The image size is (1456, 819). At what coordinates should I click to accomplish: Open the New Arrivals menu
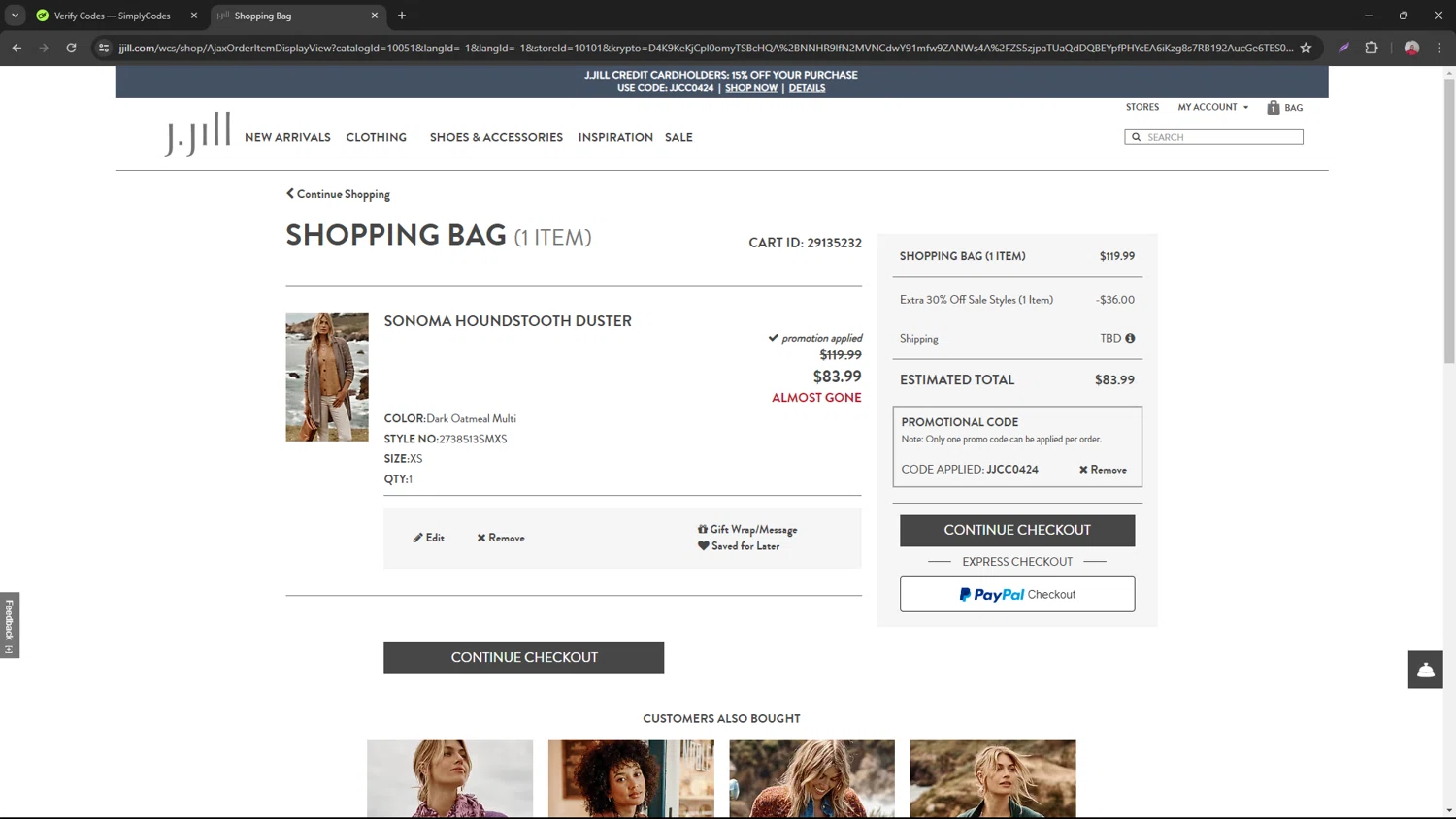287,137
